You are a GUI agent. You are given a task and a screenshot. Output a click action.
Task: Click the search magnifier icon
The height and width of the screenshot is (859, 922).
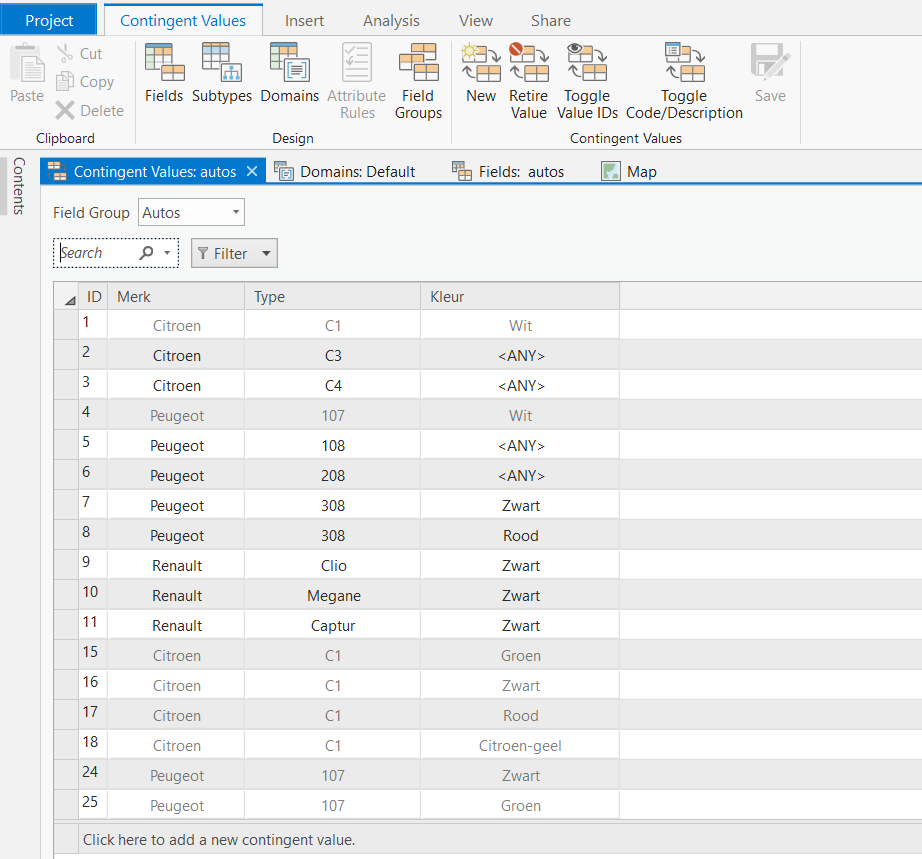point(146,253)
